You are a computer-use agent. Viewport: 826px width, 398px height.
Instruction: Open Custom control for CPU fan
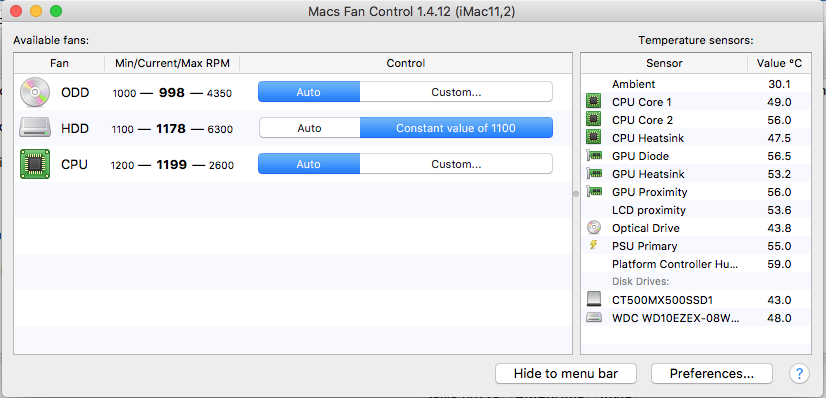[456, 164]
